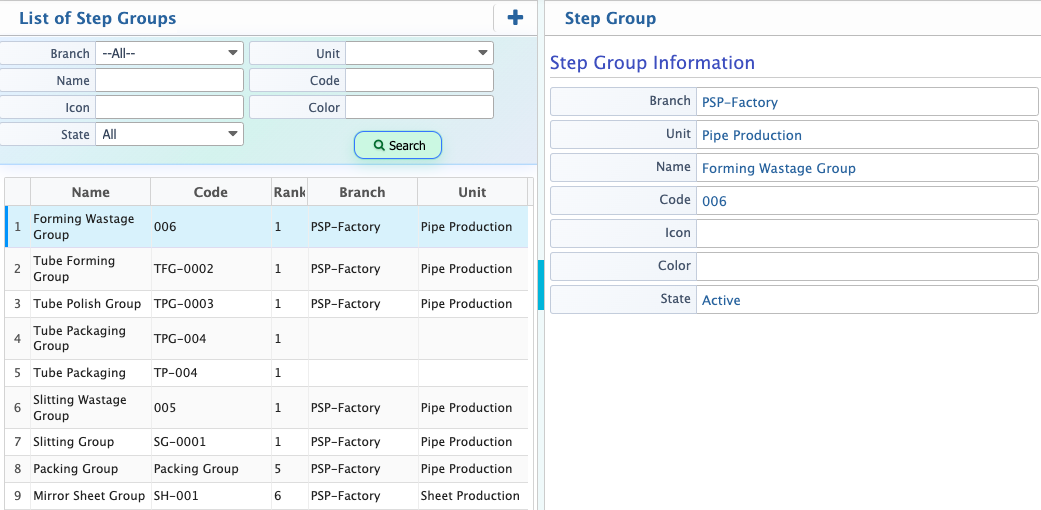The image size is (1041, 510).
Task: Click code cell 005
Action: coord(211,408)
